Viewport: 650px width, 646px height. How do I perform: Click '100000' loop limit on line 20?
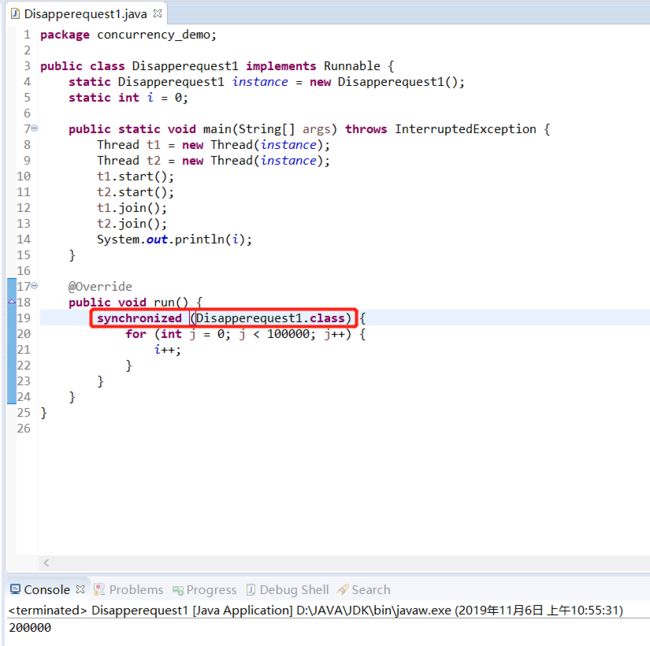[288, 334]
